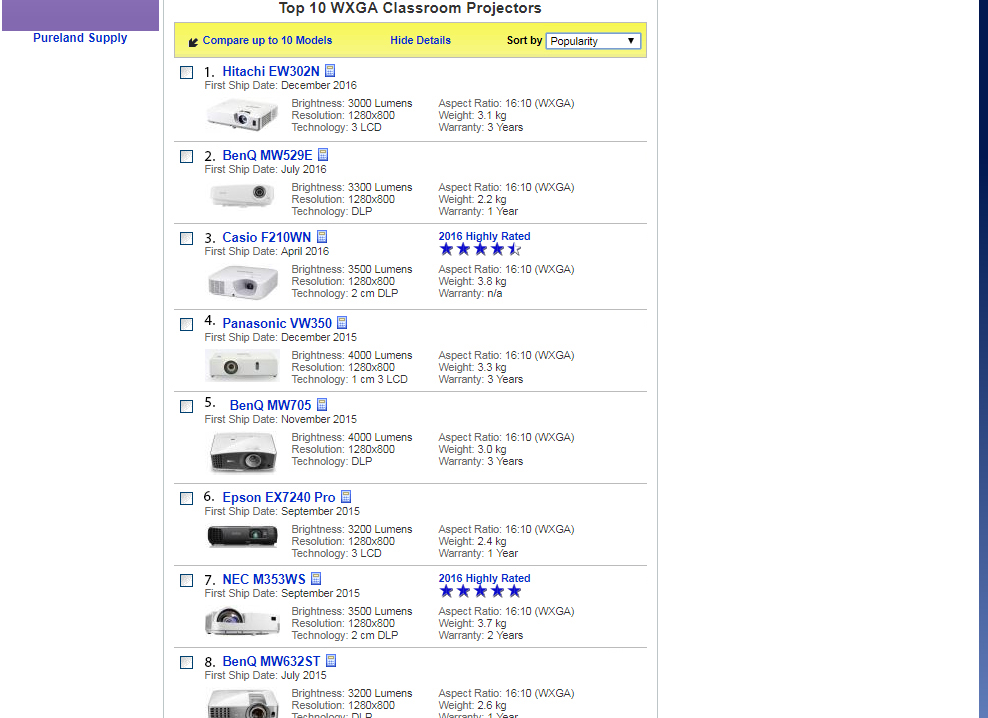Open the Sort by Popularity dropdown
988x718 pixels.
[x=593, y=41]
